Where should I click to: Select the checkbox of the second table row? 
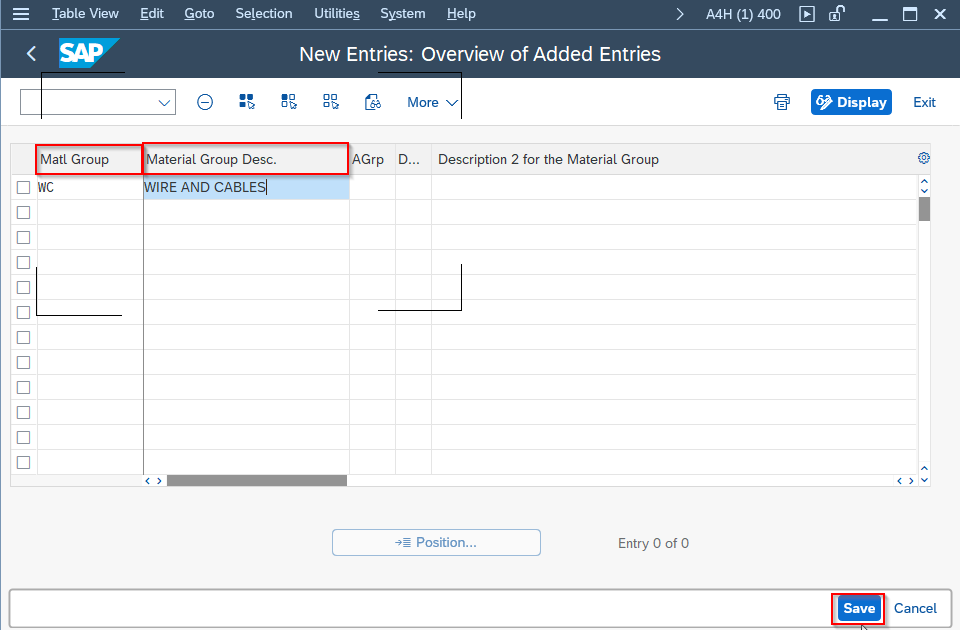[x=23, y=212]
